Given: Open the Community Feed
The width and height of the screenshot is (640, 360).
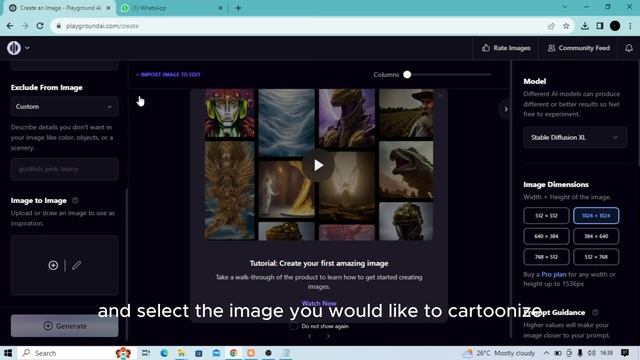Looking at the screenshot, I should [578, 48].
